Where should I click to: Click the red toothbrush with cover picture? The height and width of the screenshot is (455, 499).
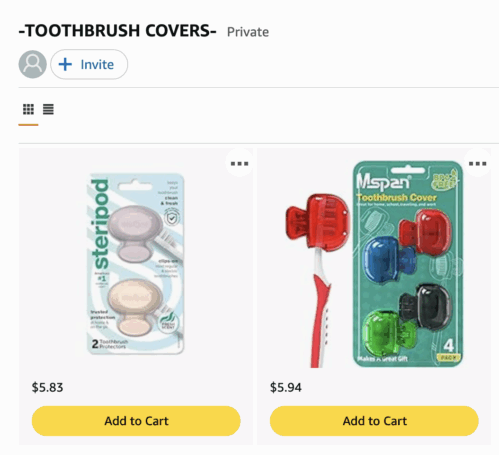click(x=317, y=280)
